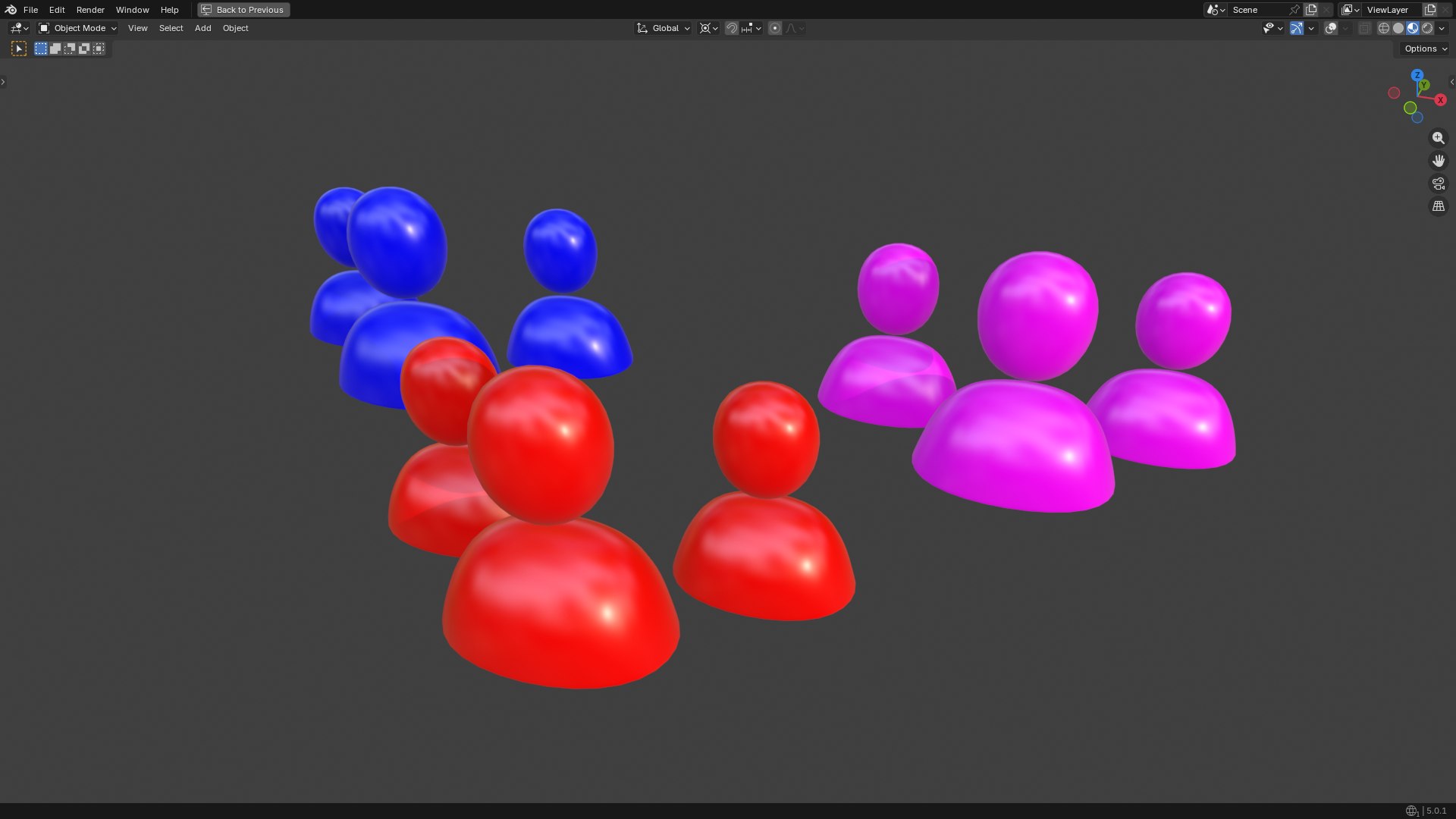This screenshot has width=1456, height=819.
Task: Add a new view layer icon
Action: (1430, 10)
